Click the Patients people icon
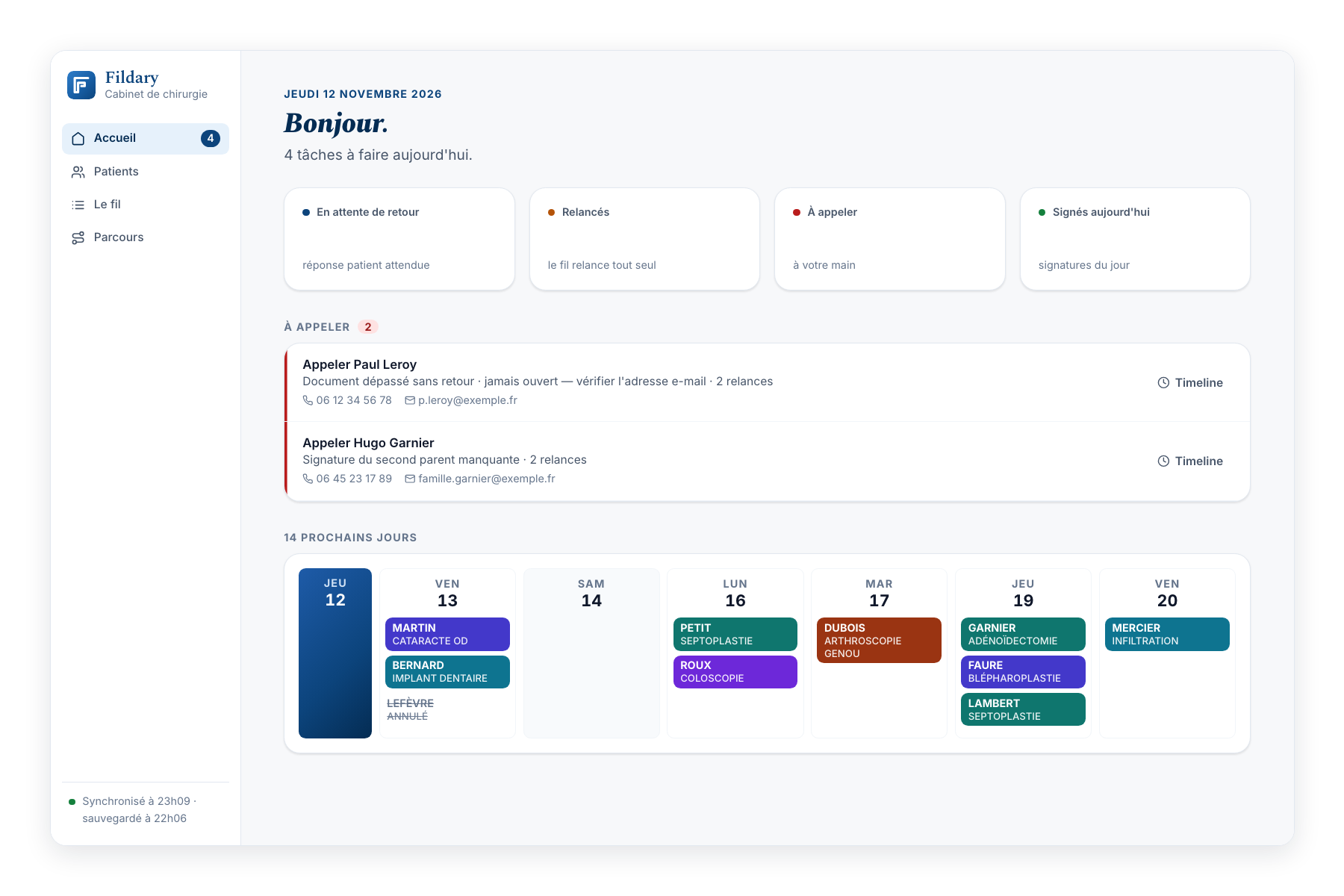The width and height of the screenshot is (1344, 896). click(x=78, y=172)
